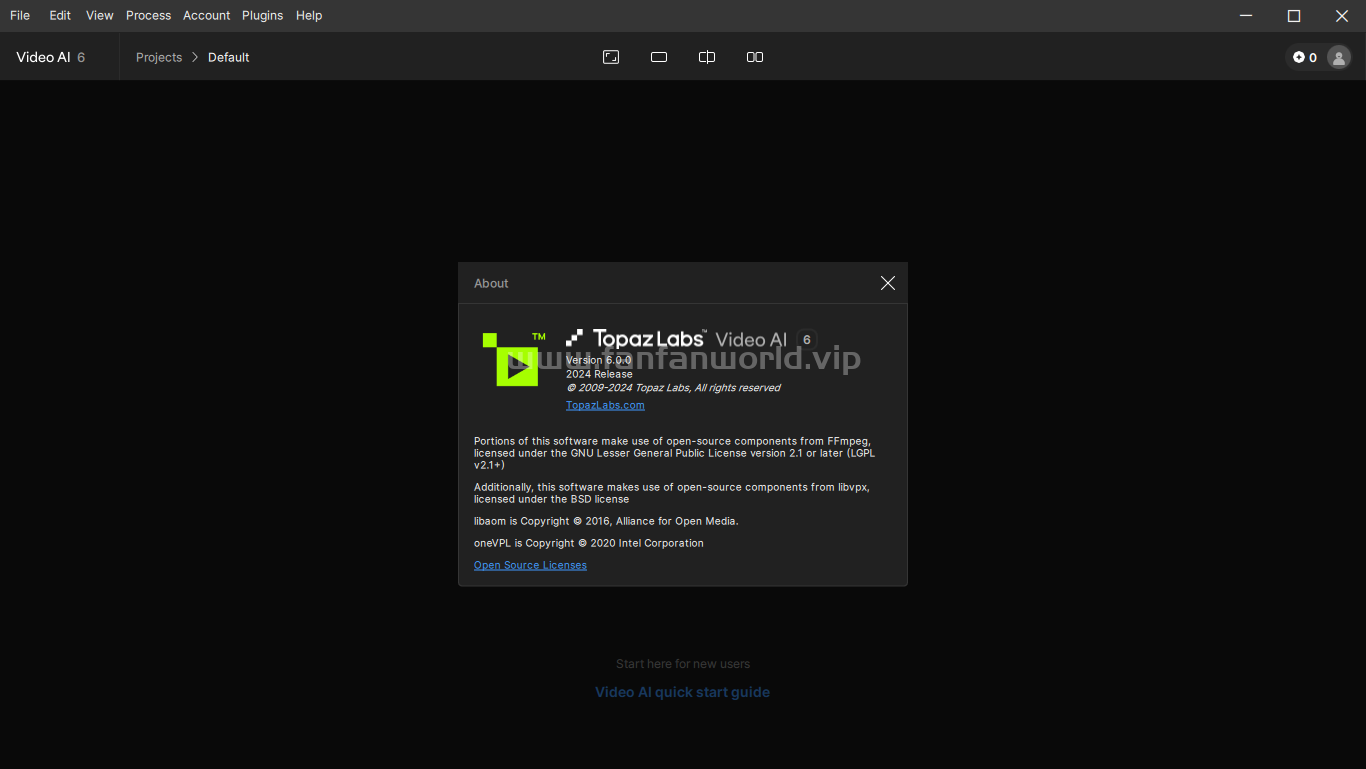The height and width of the screenshot is (769, 1366).
Task: Open the View menu
Action: pyautogui.click(x=100, y=15)
